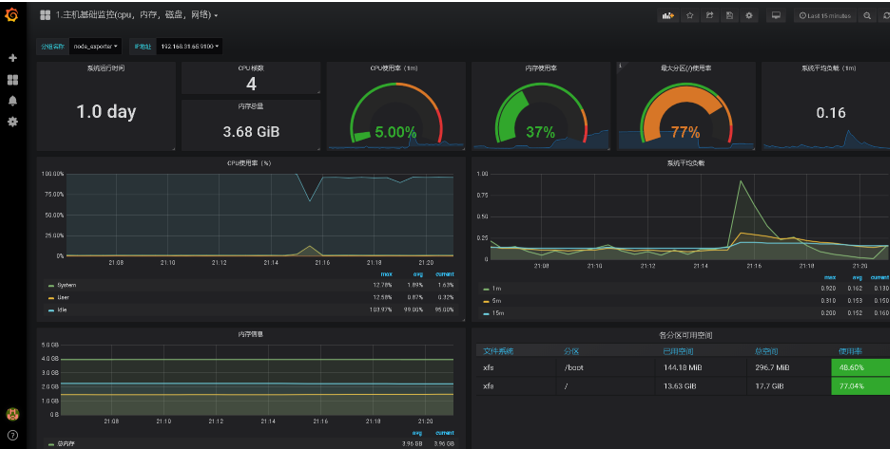
Task: Open the 最大分区(/)使用率 gauge panel title
Action: coord(686,68)
